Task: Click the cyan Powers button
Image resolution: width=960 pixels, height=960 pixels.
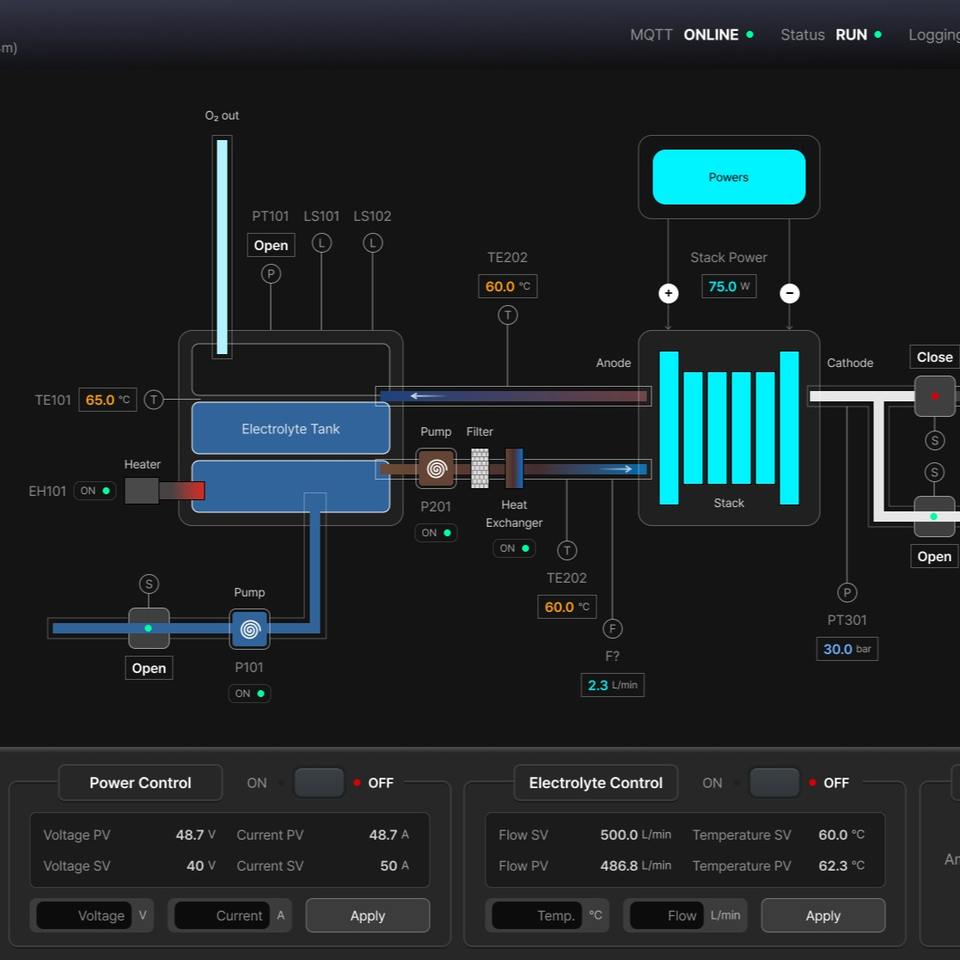Action: [728, 177]
